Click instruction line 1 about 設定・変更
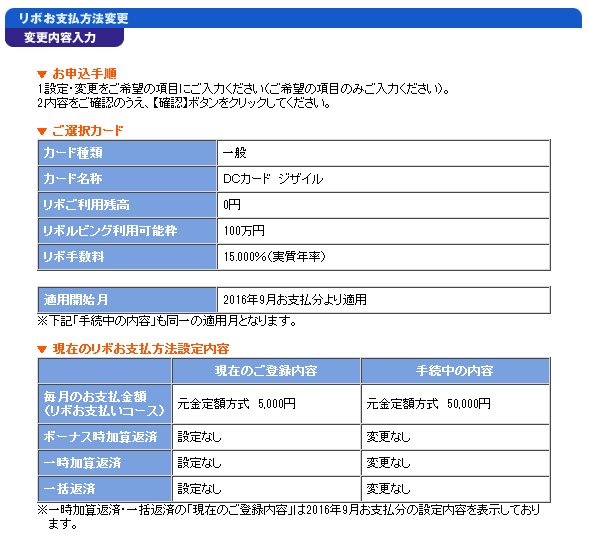The width and height of the screenshot is (589, 540). pos(243,89)
